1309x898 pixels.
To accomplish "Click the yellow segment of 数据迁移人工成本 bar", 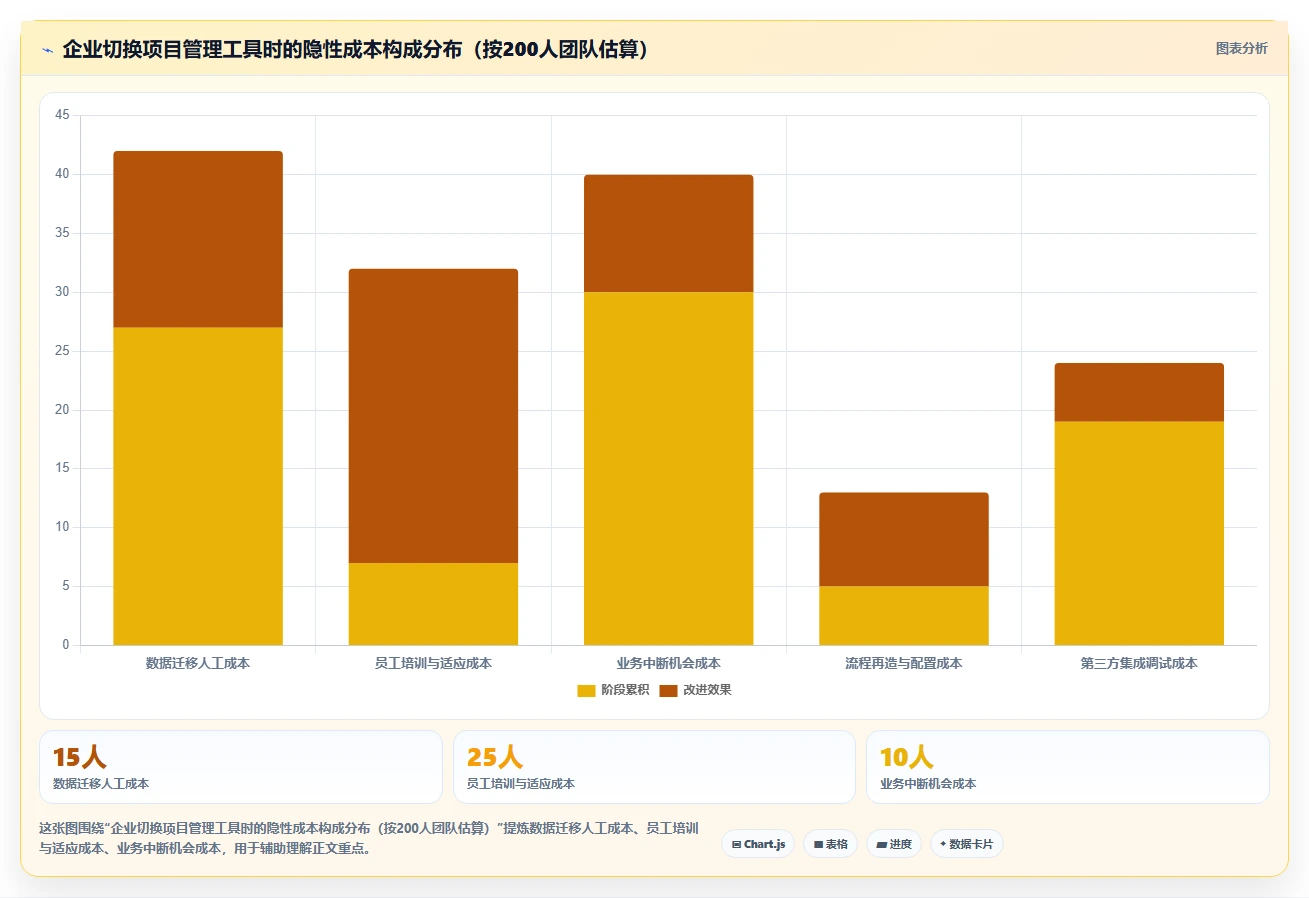I will (x=198, y=486).
